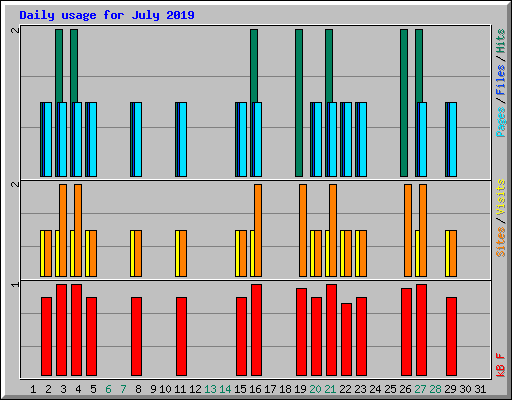The width and height of the screenshot is (512, 400).
Task: Click the y-axis value 2 of middle chart
Action: [15, 184]
